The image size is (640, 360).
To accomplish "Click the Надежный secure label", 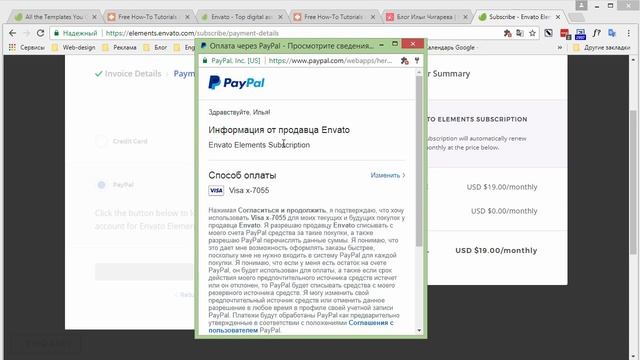I will click(80, 33).
